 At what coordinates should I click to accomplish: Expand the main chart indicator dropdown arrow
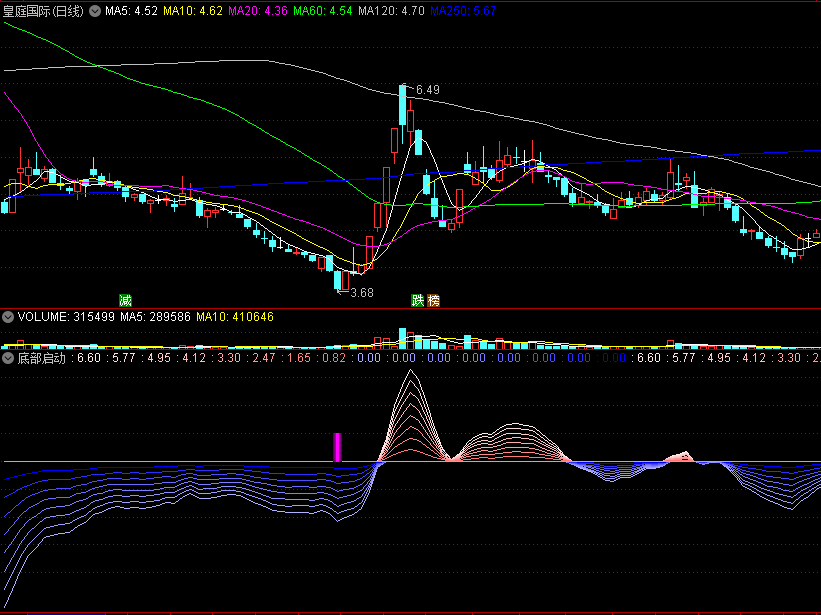[x=95, y=11]
